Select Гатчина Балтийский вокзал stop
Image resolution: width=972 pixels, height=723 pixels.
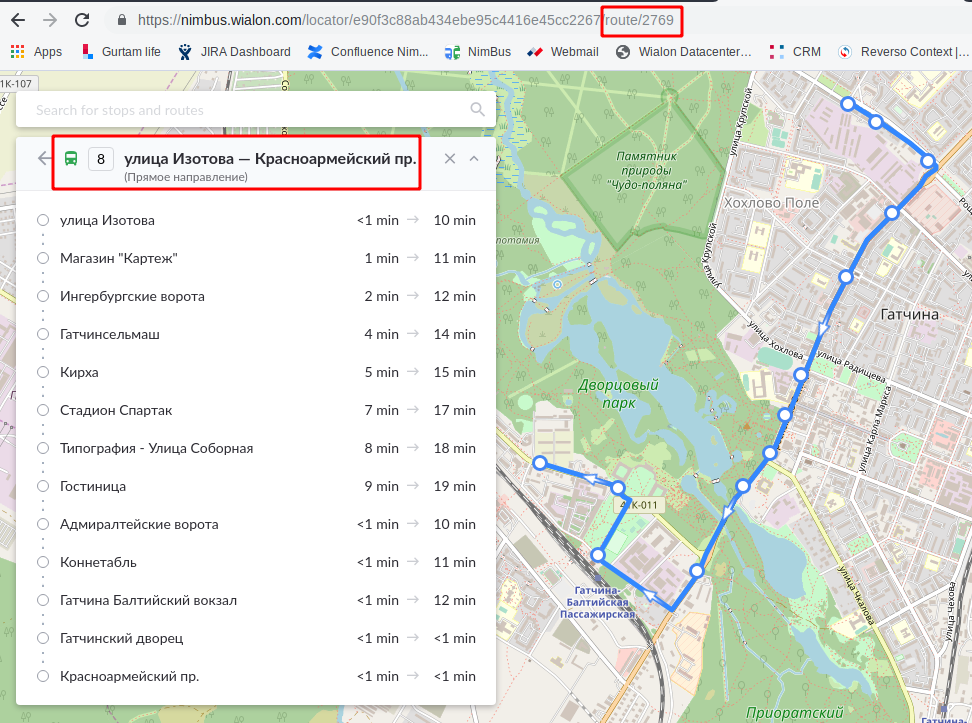(148, 600)
